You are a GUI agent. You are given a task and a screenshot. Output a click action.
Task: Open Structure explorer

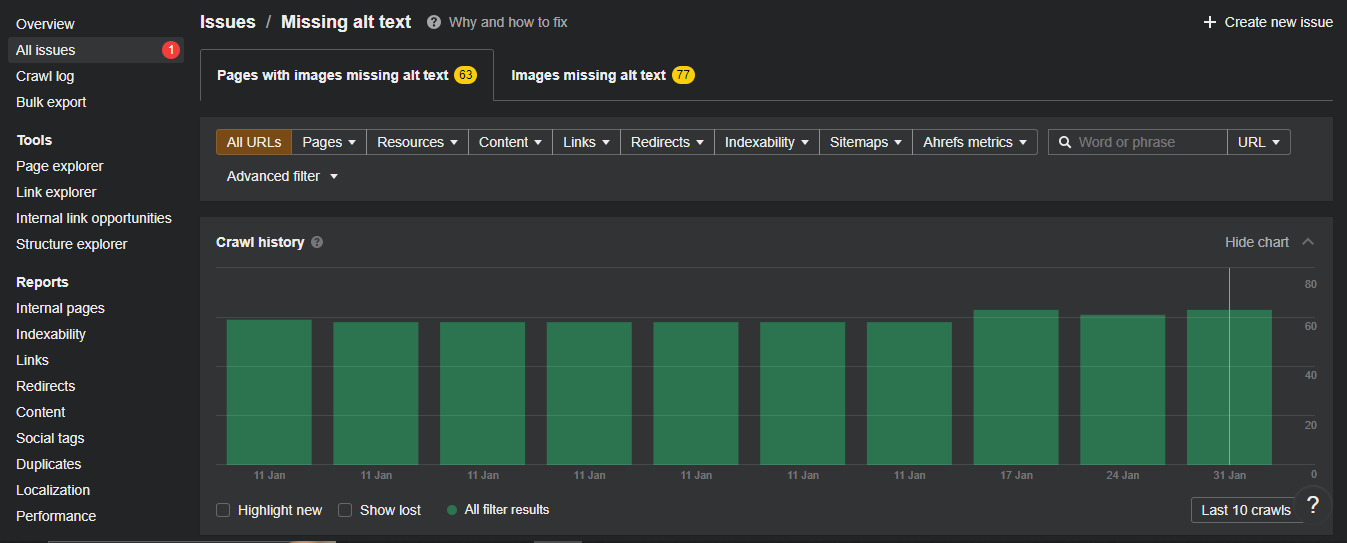[x=72, y=244]
